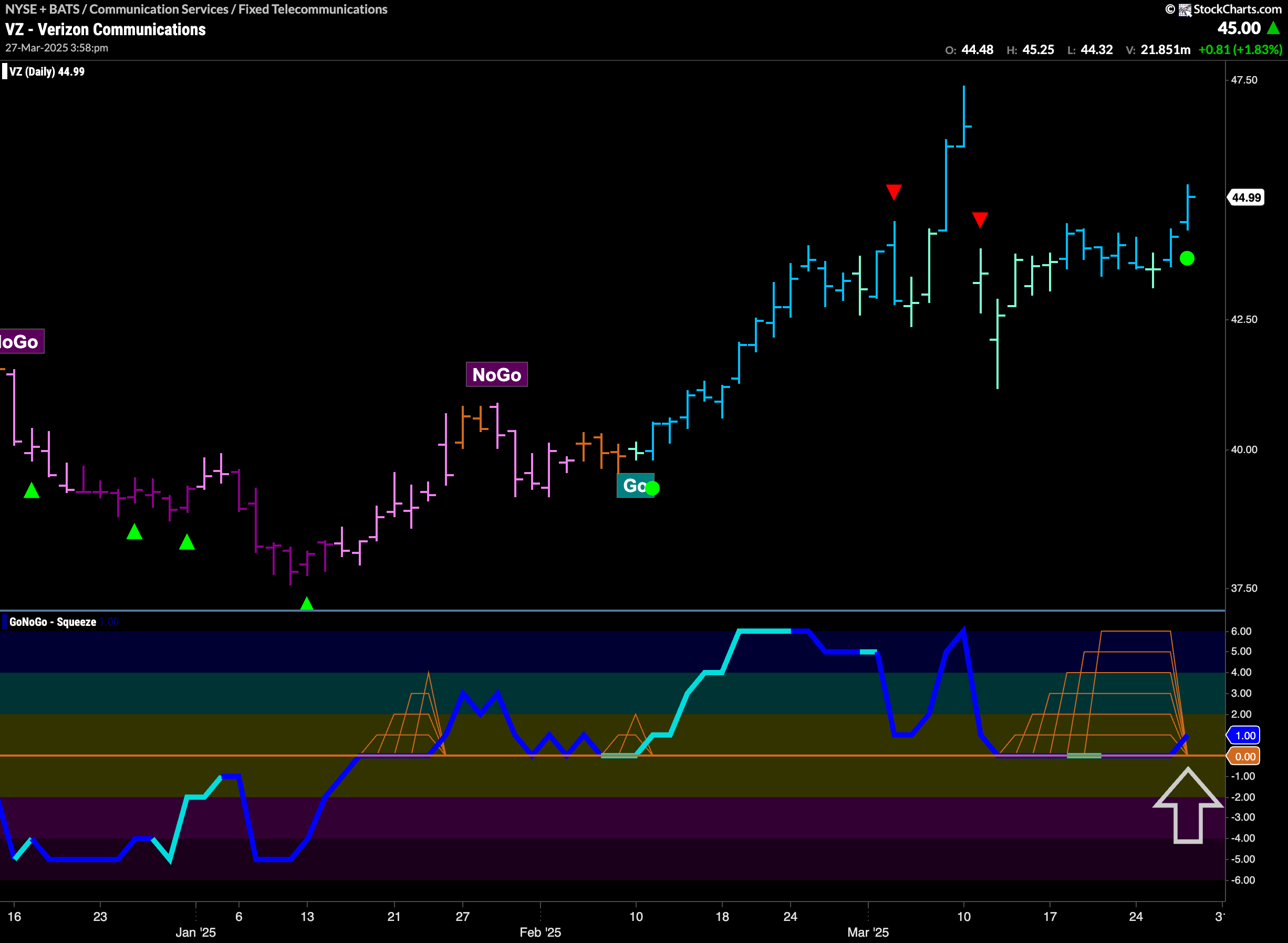Click the 6.00 oscillator axis label

(x=1241, y=631)
